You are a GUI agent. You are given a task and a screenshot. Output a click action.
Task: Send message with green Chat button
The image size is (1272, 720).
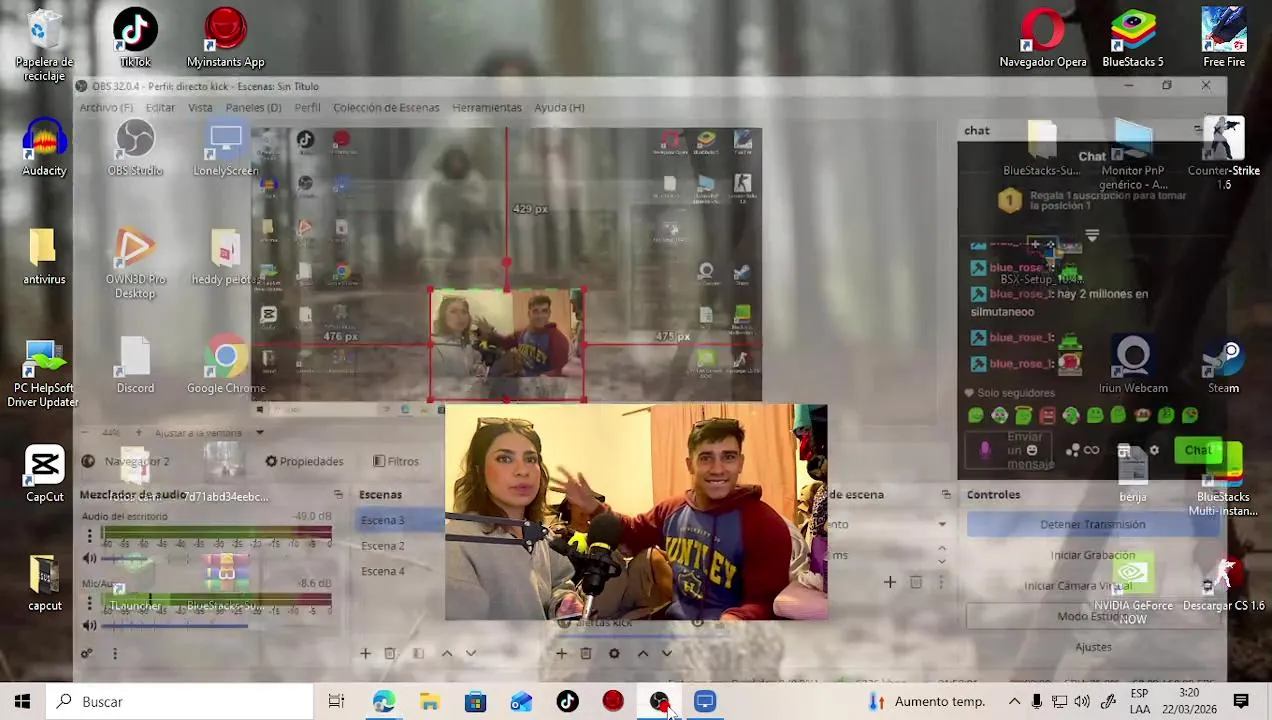[x=1198, y=450]
